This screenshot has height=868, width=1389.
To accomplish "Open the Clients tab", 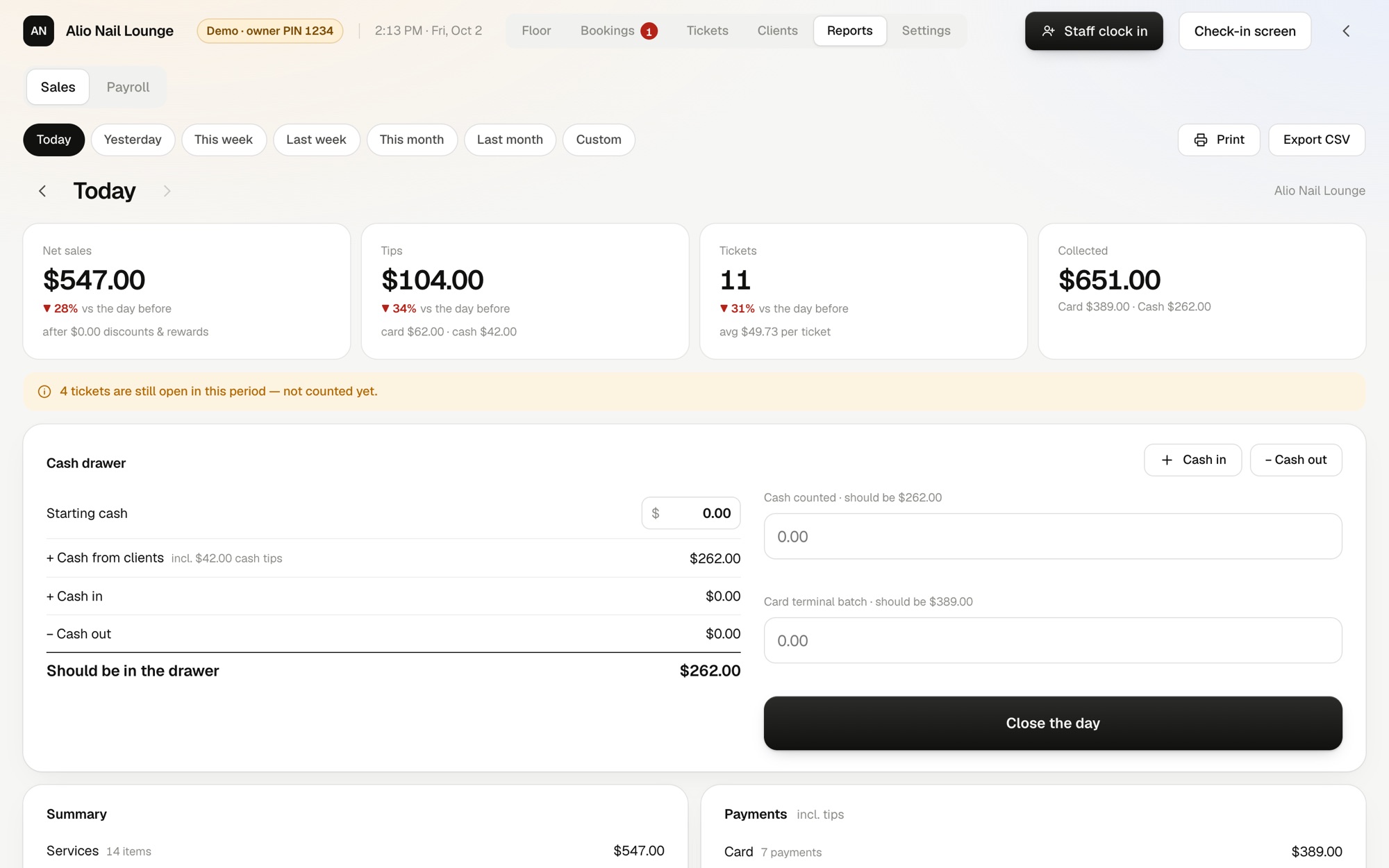I will point(777,31).
